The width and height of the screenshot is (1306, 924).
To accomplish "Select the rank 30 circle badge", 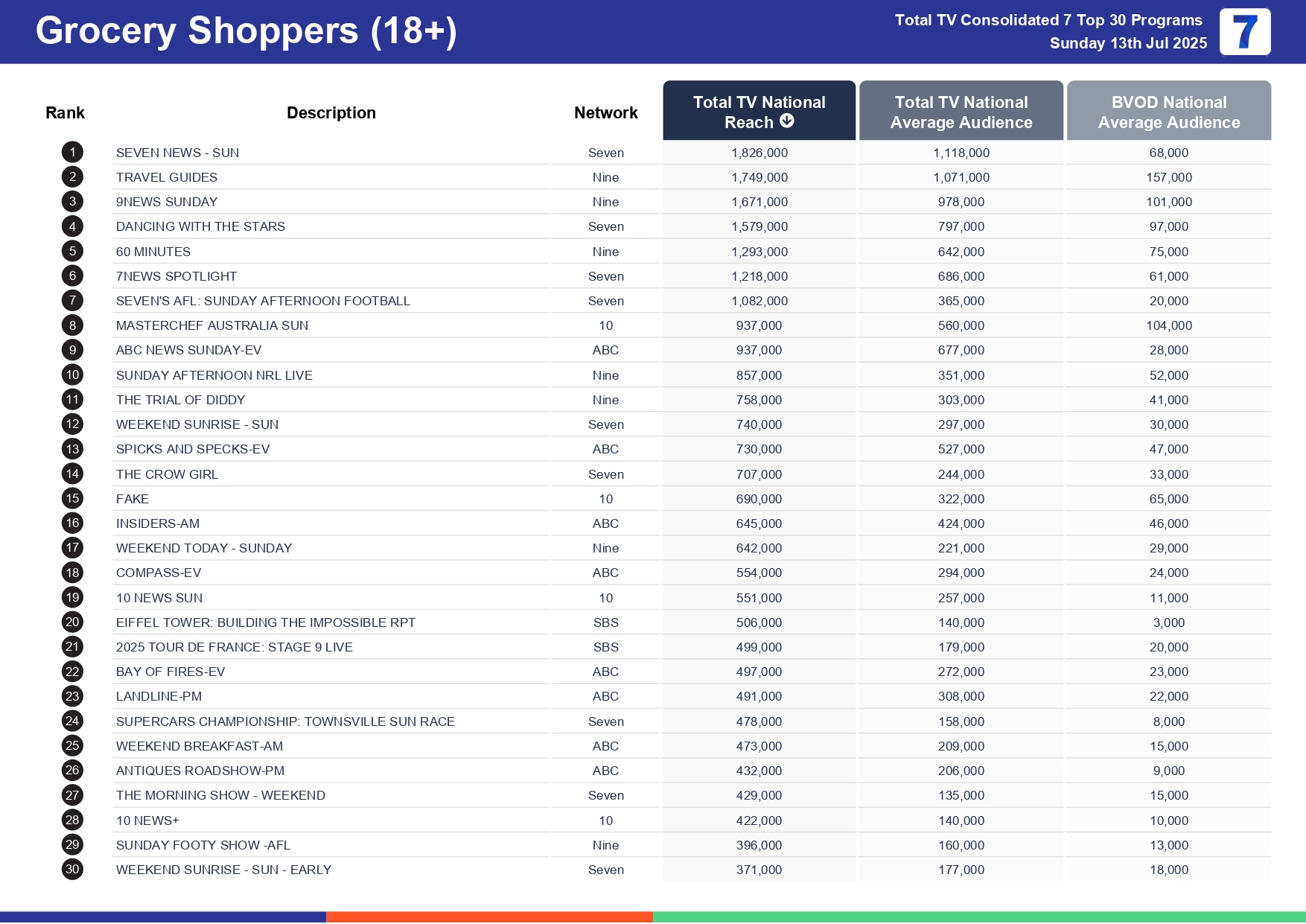I will [x=72, y=870].
